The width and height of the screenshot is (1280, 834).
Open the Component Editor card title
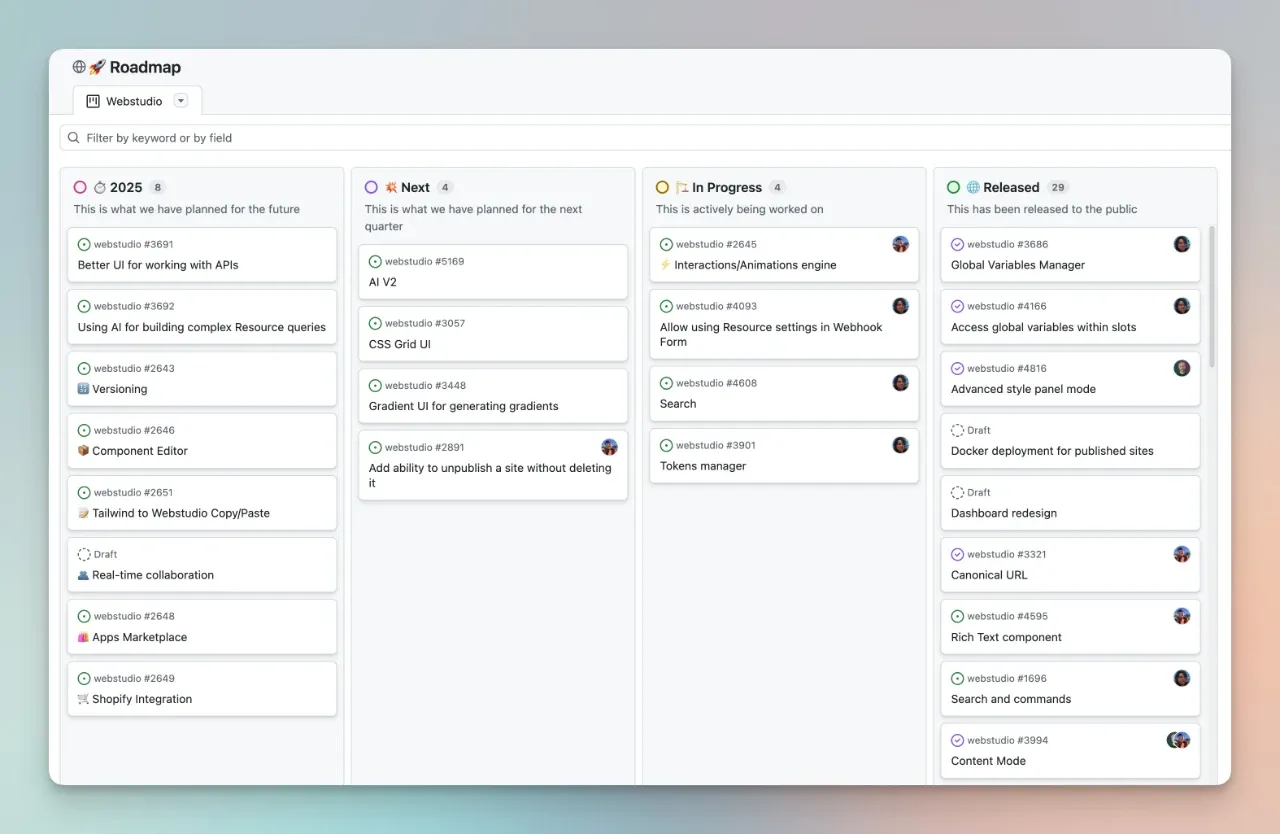[x=140, y=451]
